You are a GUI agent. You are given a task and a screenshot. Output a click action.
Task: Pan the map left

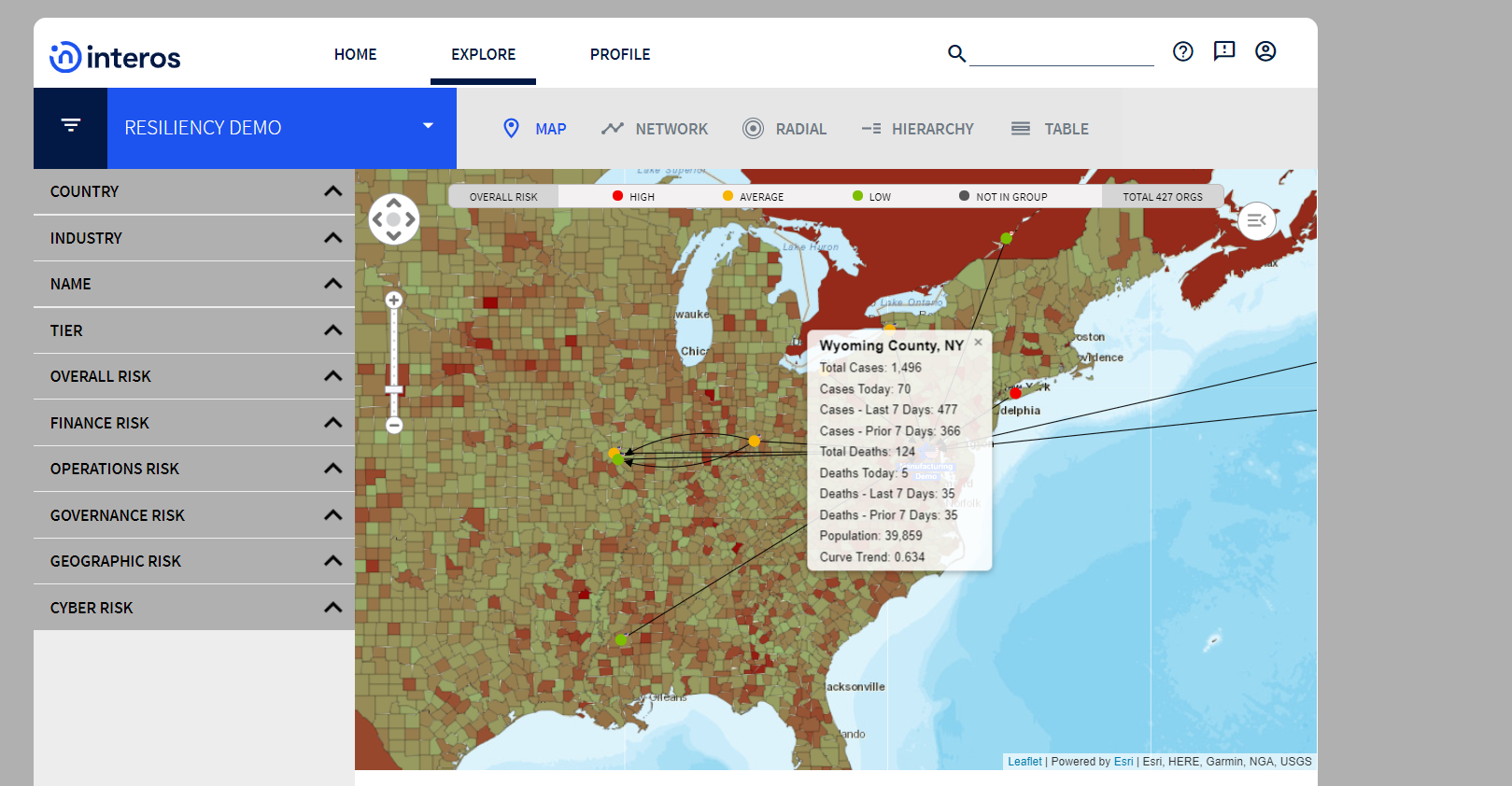377,219
